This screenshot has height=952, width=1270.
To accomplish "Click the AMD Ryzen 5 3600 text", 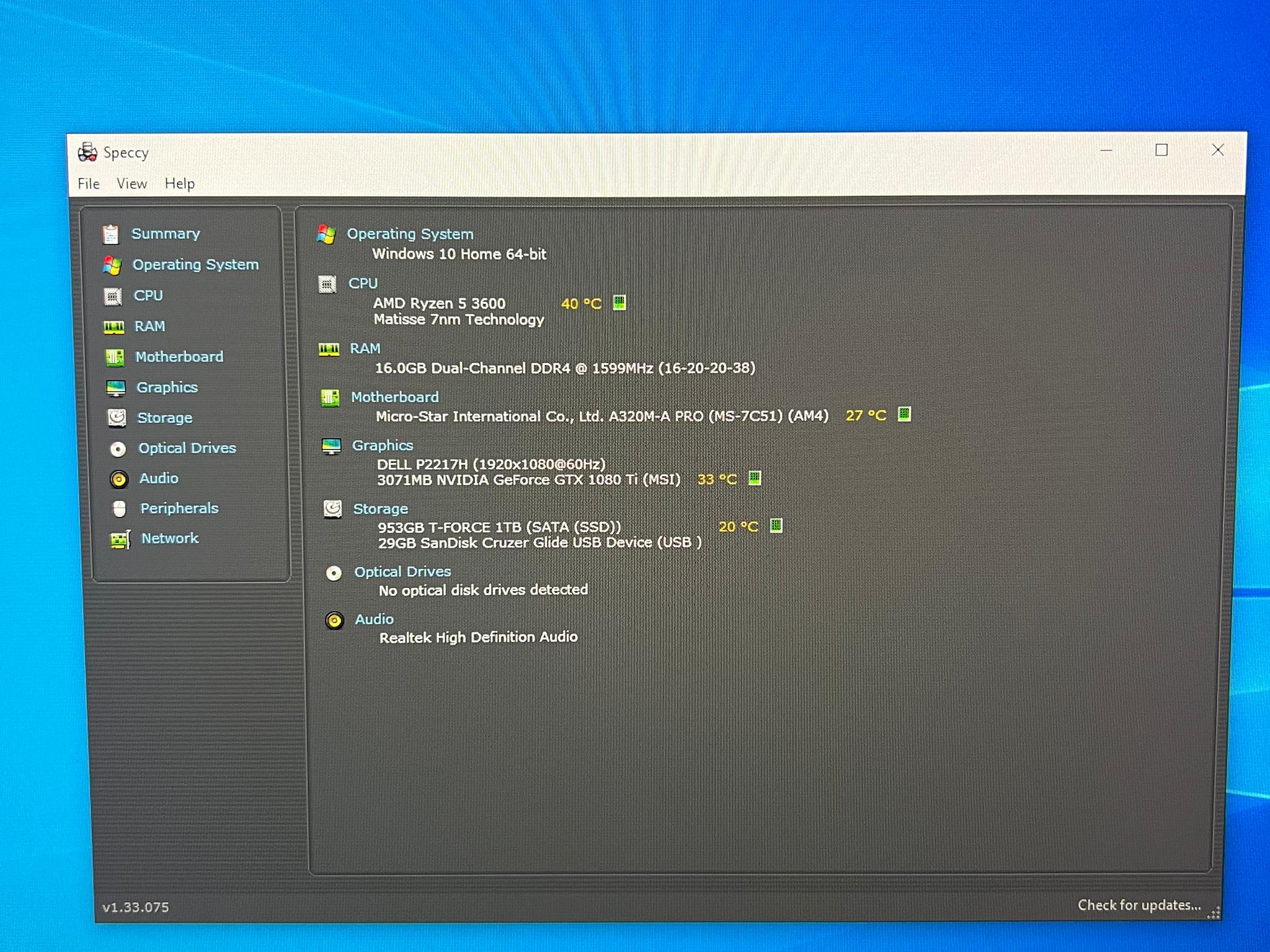I will (x=439, y=303).
